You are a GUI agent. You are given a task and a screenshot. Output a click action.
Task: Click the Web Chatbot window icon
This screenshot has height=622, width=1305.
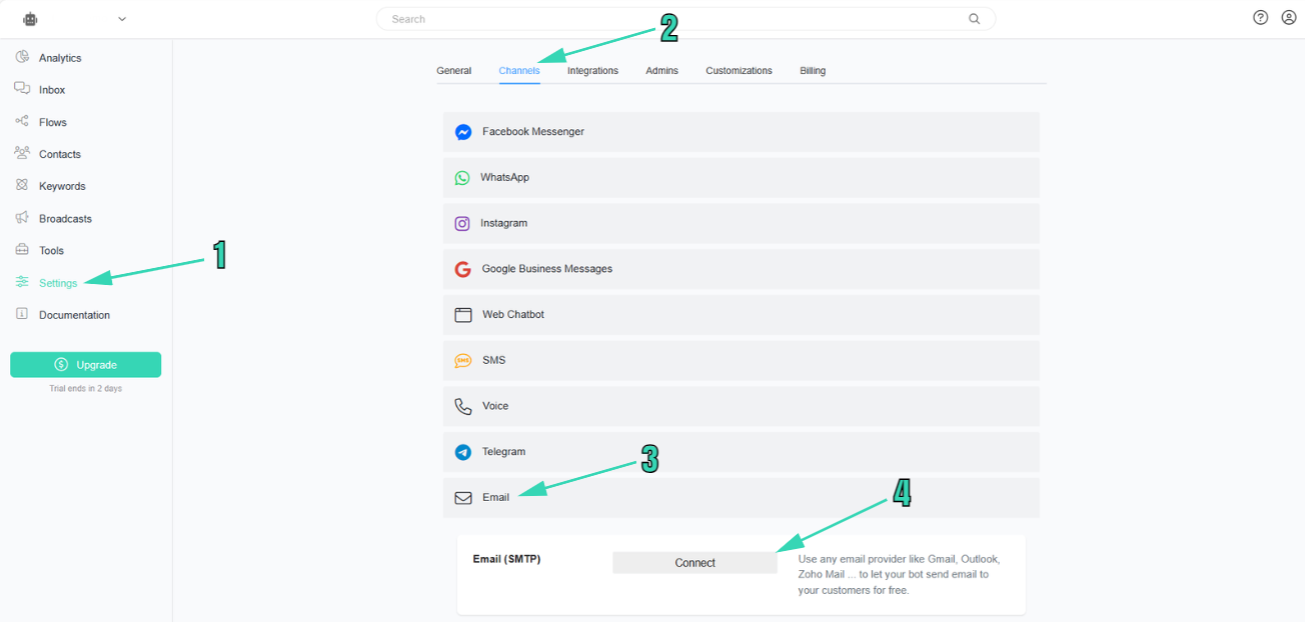click(463, 314)
